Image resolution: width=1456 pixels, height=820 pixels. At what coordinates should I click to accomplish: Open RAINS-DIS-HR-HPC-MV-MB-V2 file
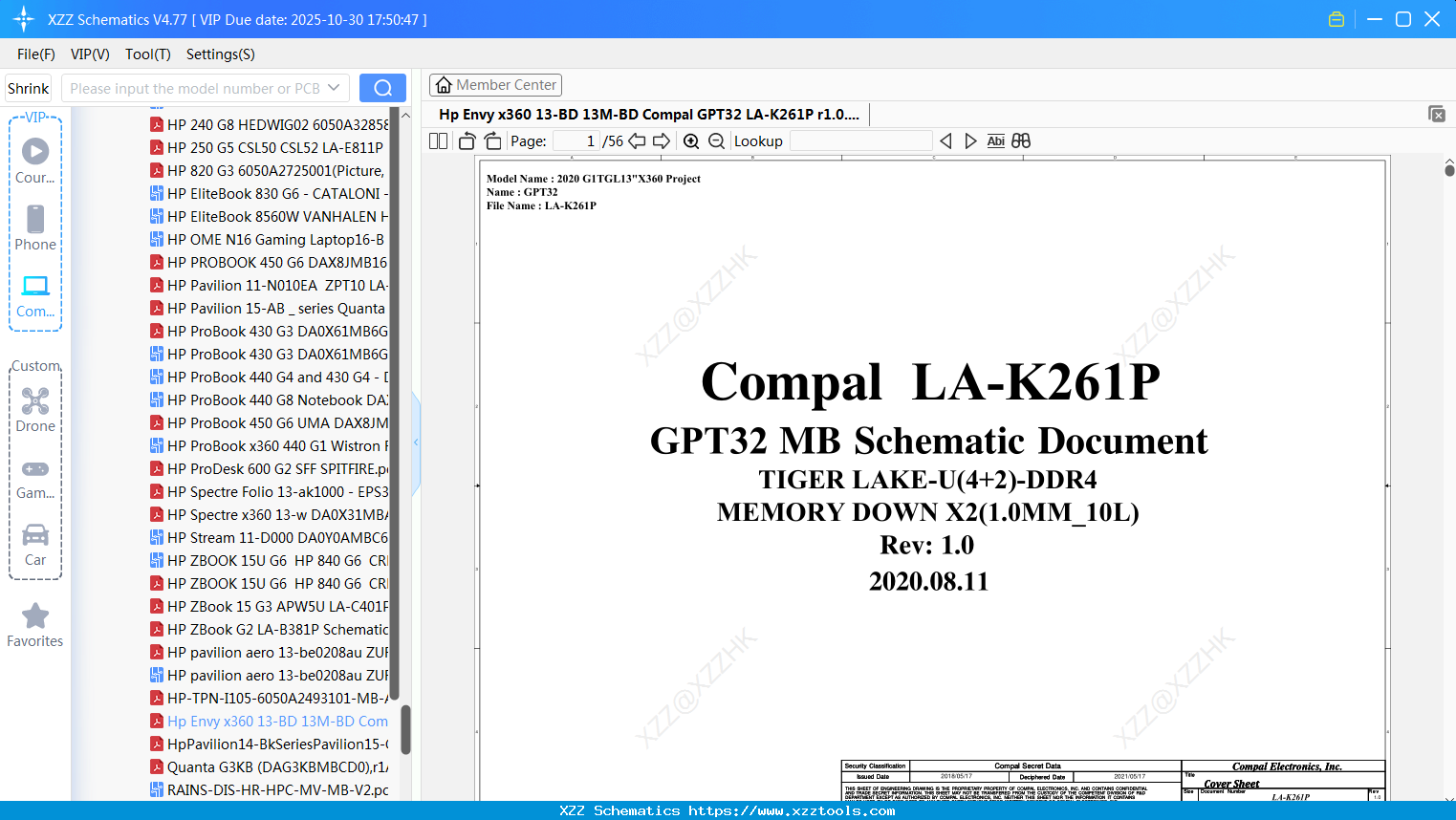pyautogui.click(x=270, y=789)
